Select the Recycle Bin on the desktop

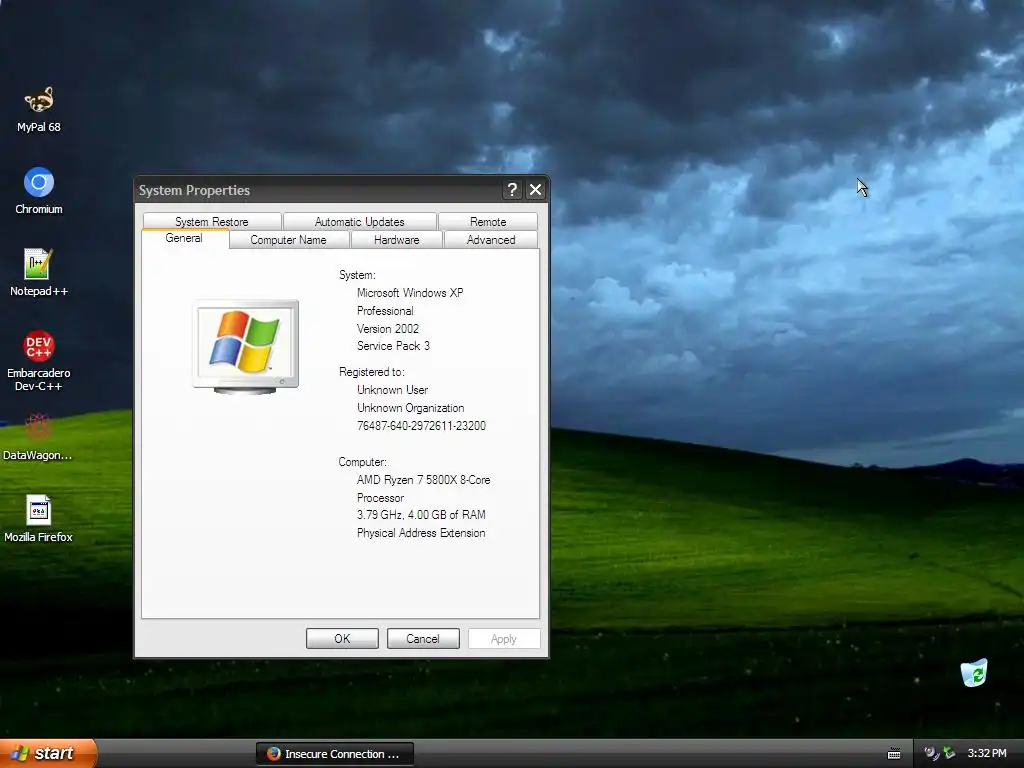974,673
